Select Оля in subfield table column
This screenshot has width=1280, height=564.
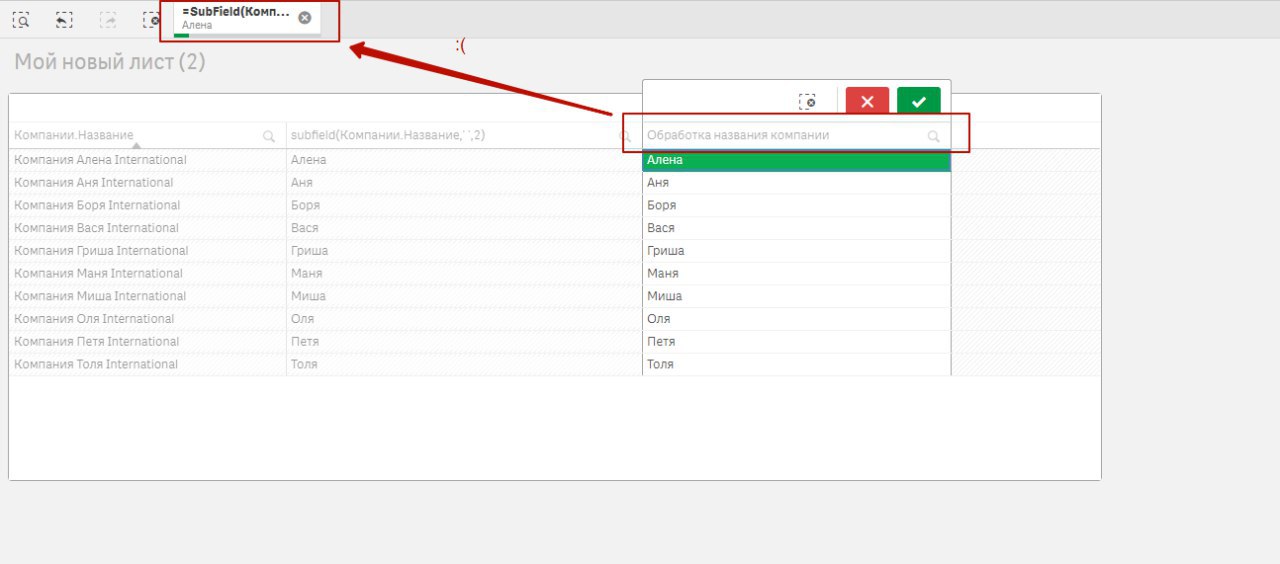pos(464,319)
